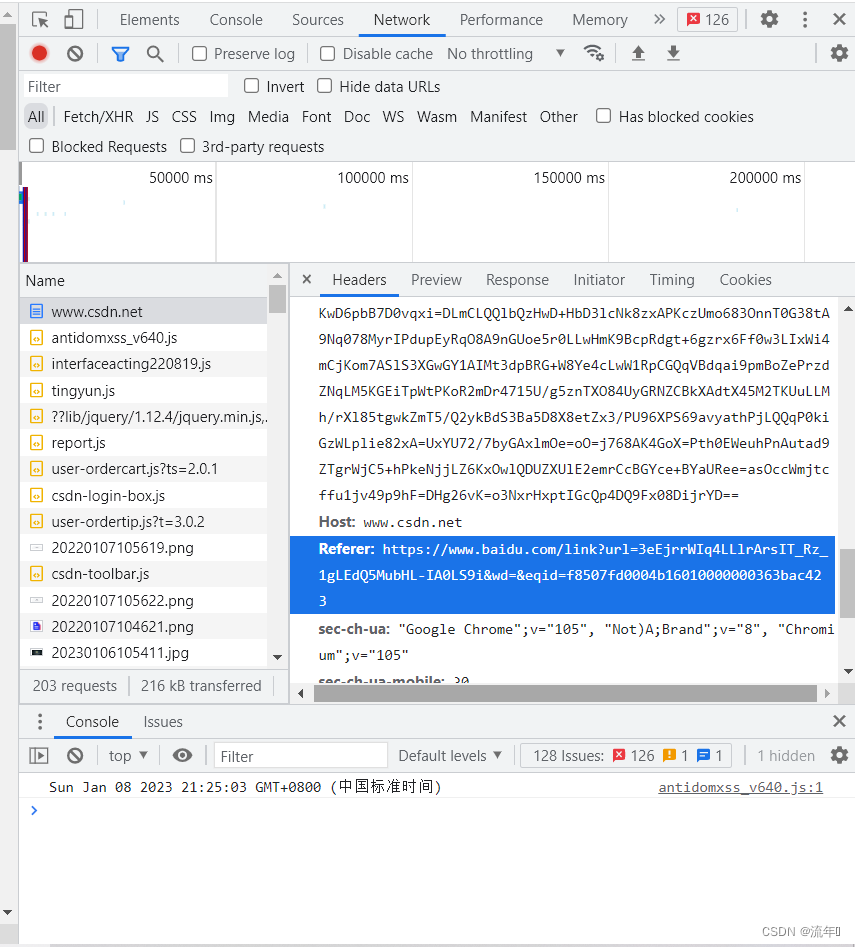855x947 pixels.
Task: Check the 3rd-party requests checkbox
Action: pyautogui.click(x=188, y=146)
